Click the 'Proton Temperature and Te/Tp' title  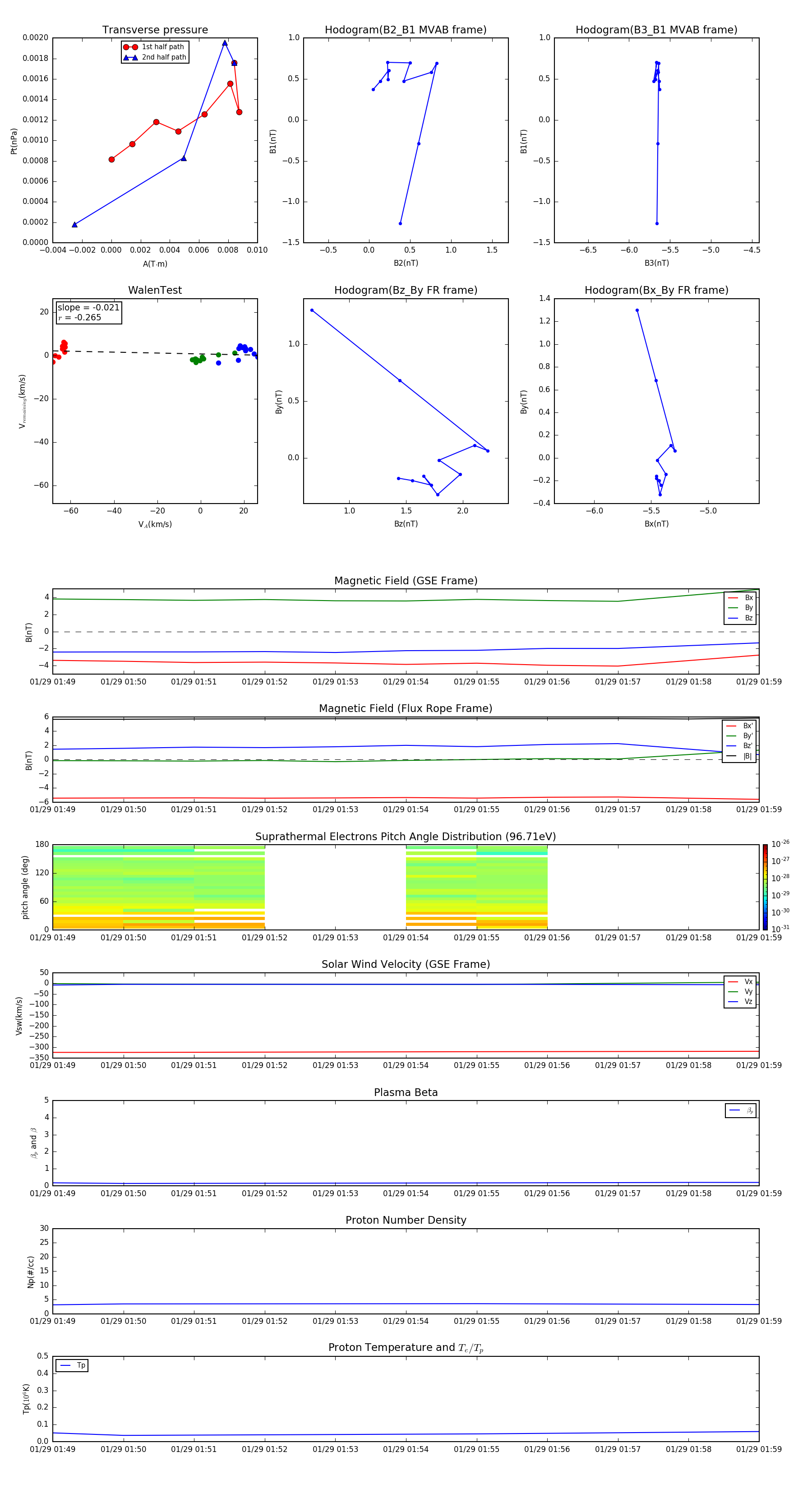point(406,1348)
